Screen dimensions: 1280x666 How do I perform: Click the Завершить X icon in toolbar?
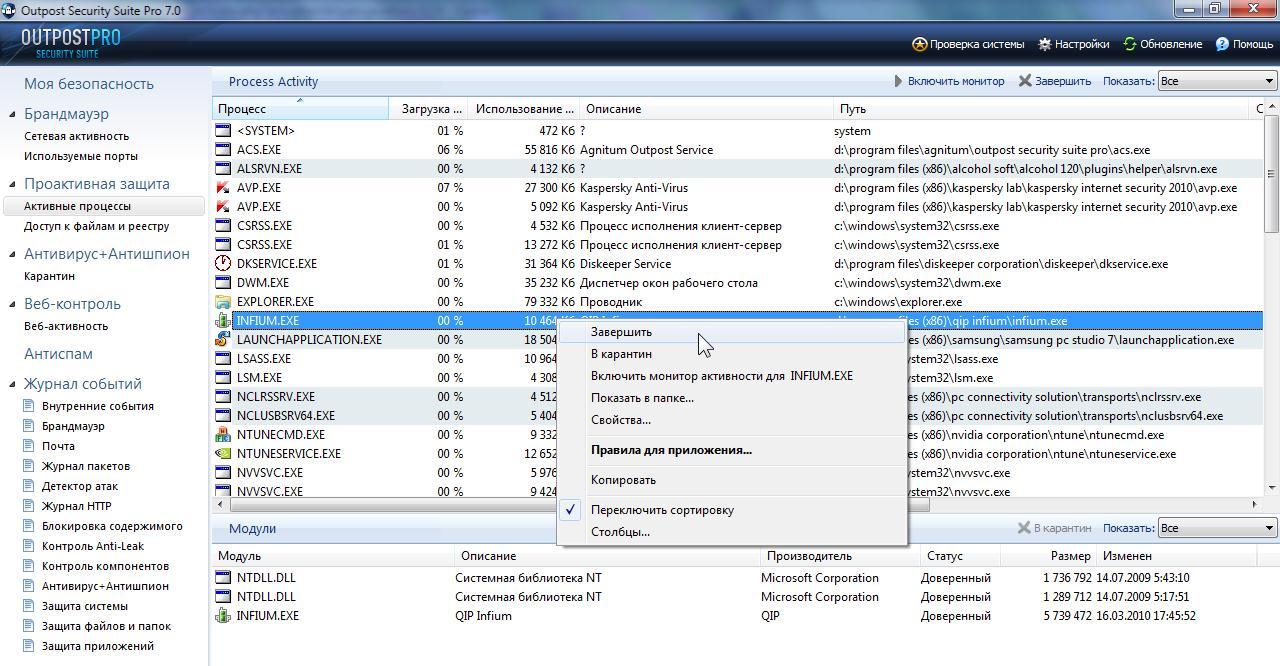point(1025,81)
